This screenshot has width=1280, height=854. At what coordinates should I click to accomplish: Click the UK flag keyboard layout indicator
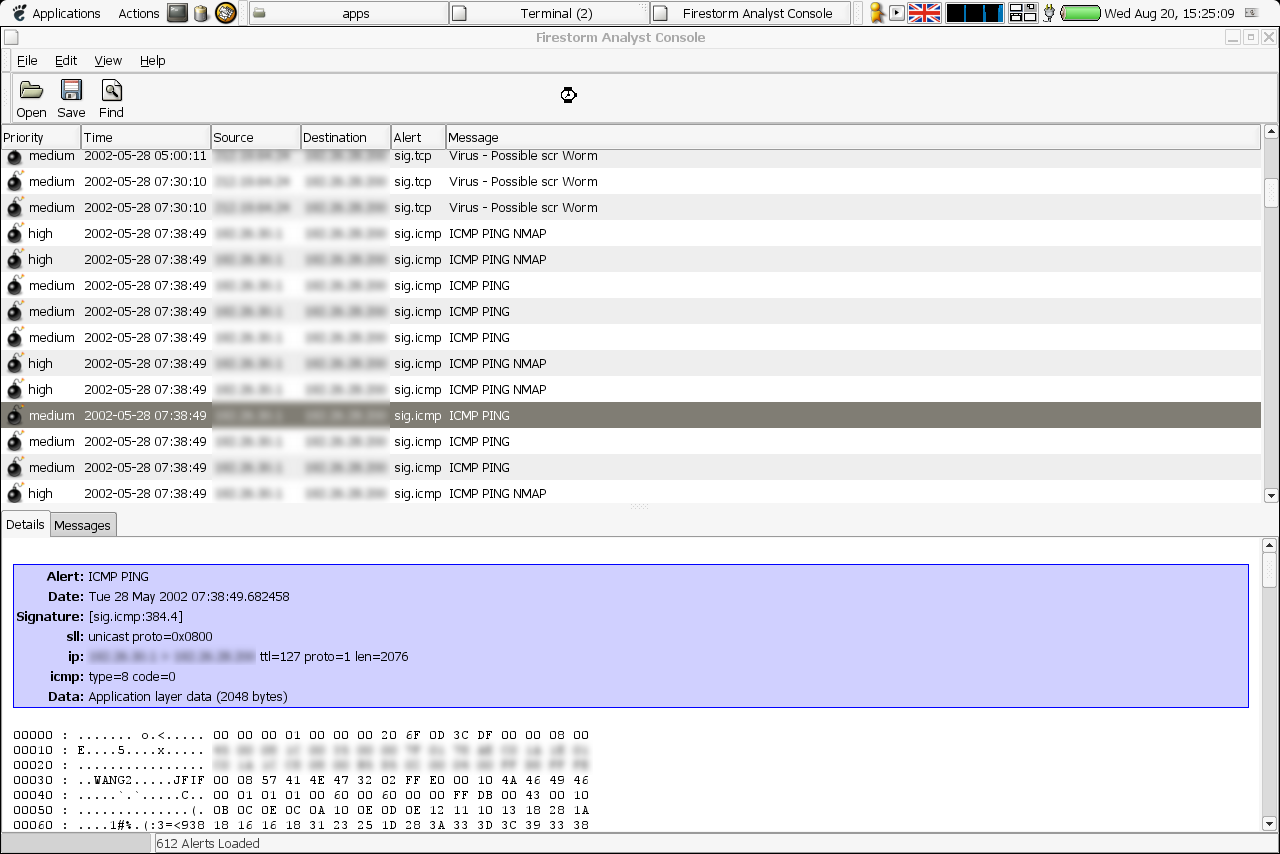point(924,13)
